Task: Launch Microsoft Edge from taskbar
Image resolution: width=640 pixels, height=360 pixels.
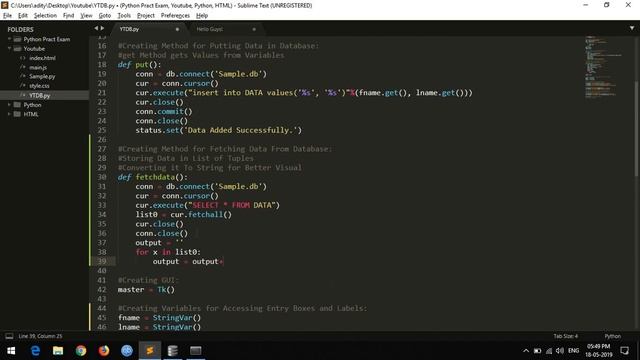Action: [x=36, y=351]
